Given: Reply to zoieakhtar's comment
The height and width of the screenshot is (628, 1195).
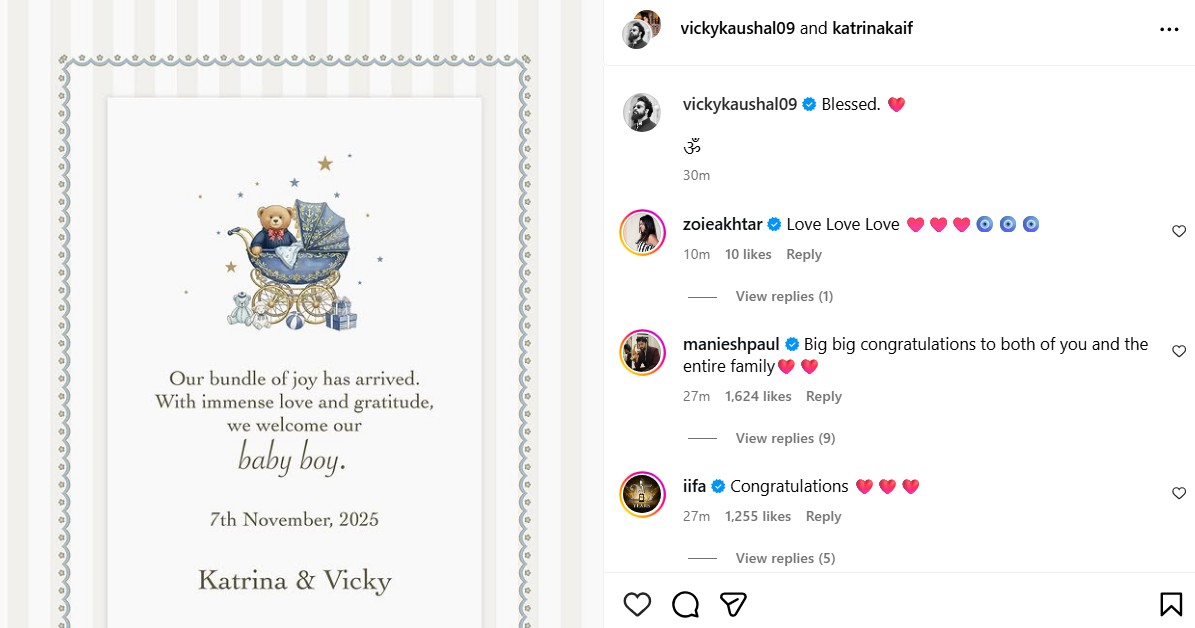Looking at the screenshot, I should tap(803, 254).
